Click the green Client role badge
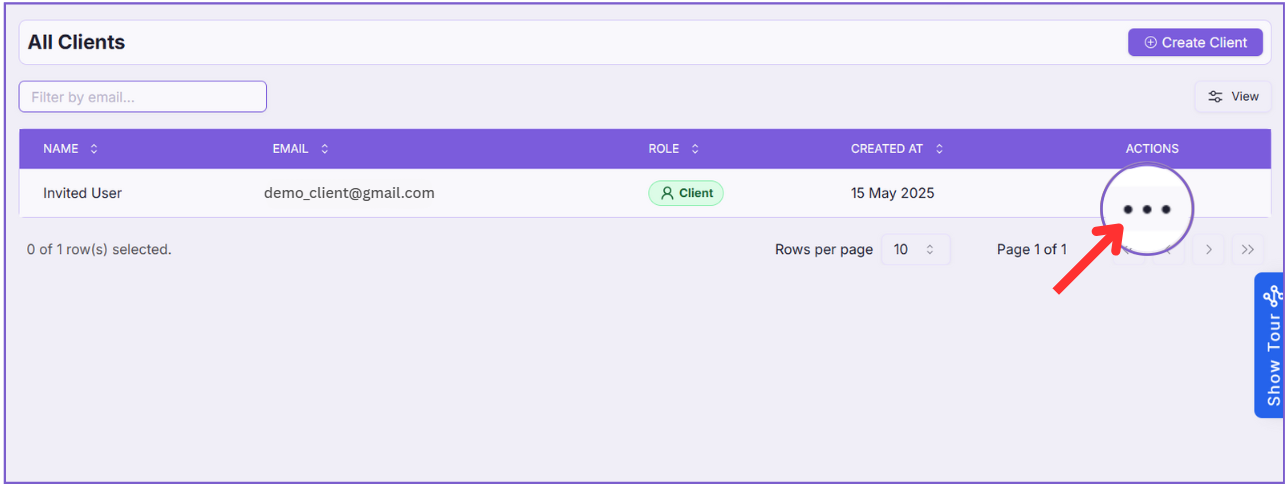Viewport: 1287px width, 486px height. [685, 193]
